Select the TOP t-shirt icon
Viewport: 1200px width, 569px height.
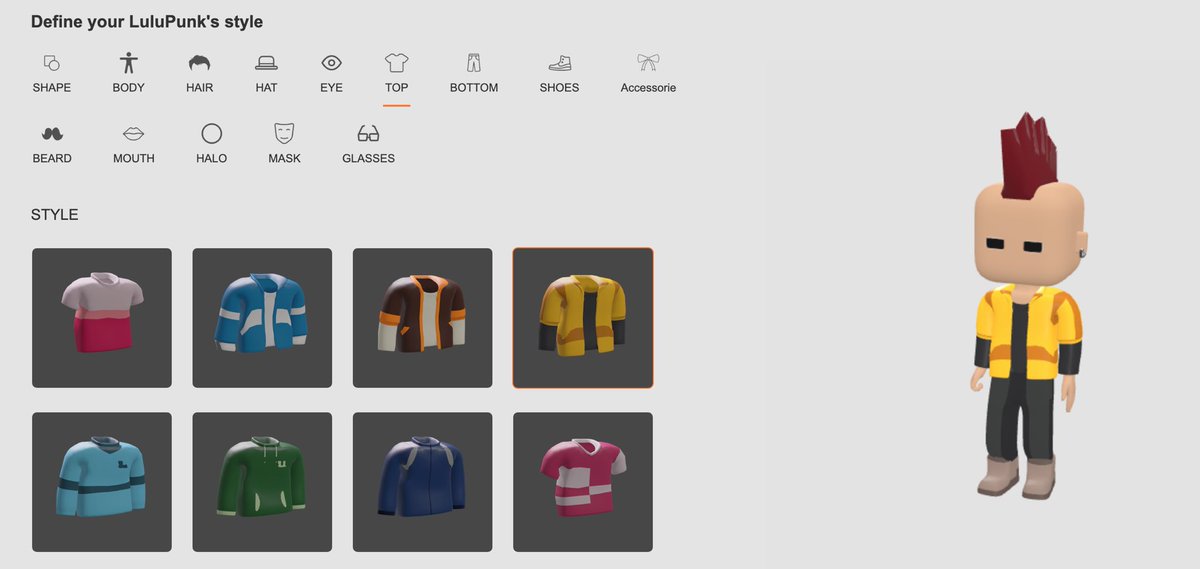pyautogui.click(x=397, y=63)
